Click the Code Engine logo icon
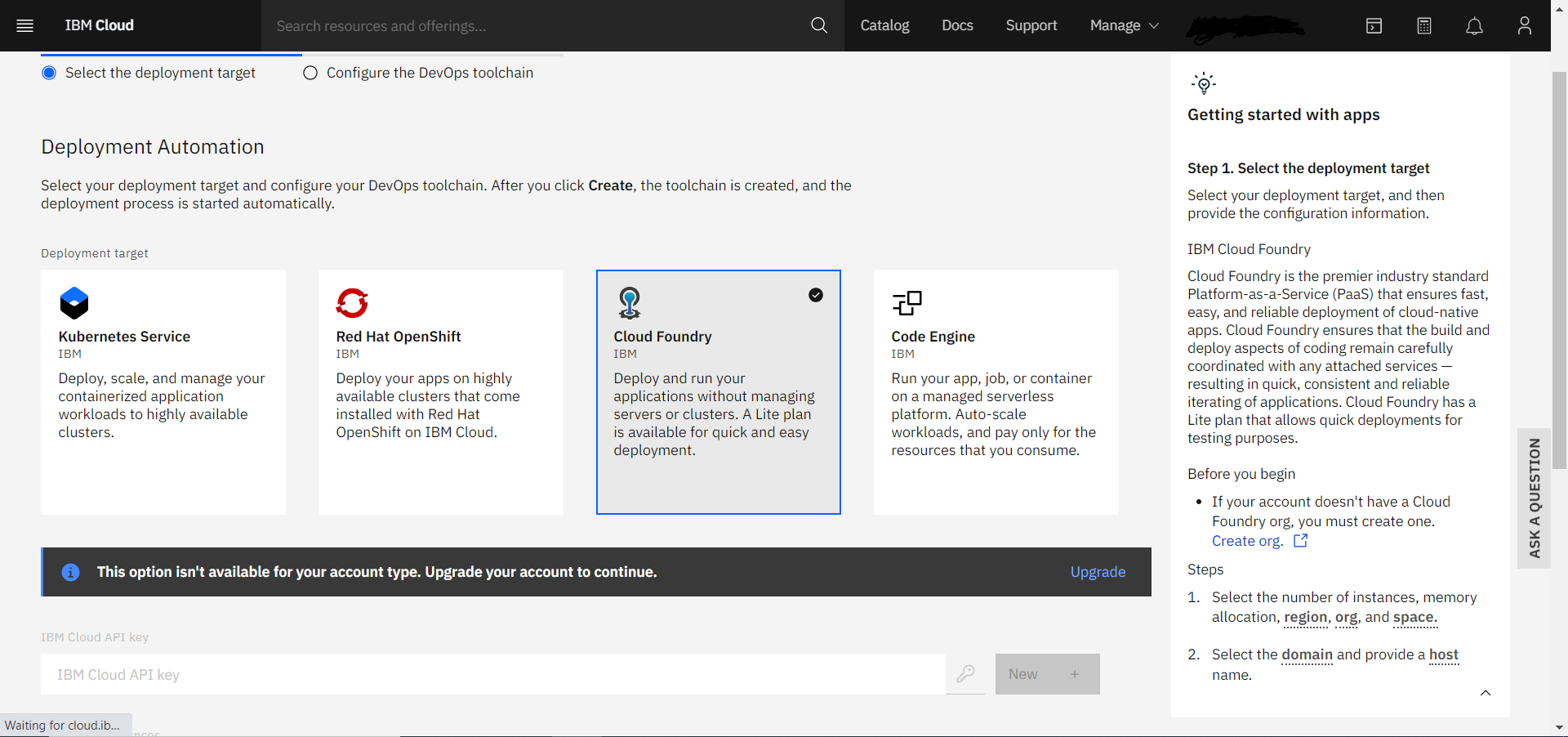 click(907, 303)
